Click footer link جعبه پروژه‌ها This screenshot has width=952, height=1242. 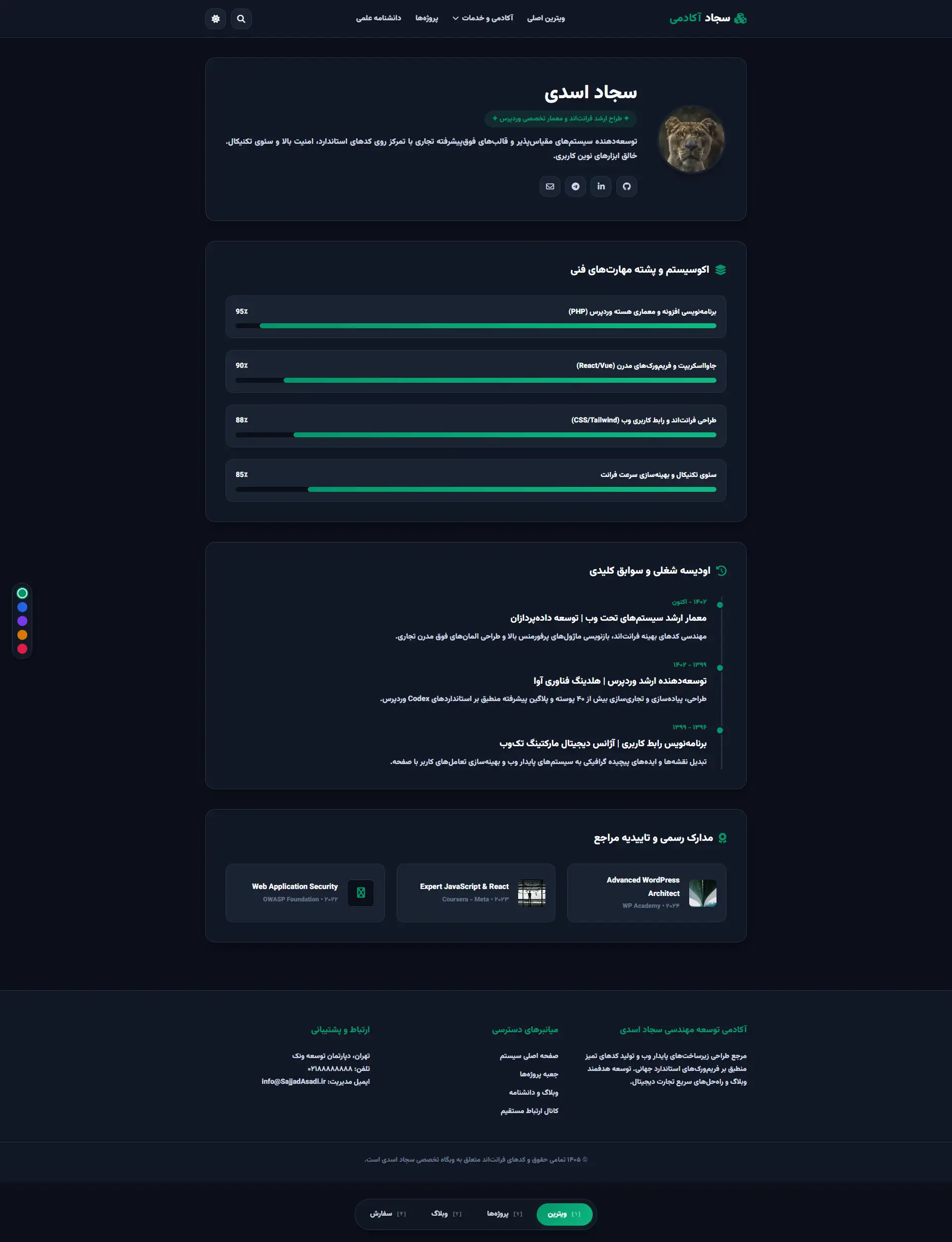coord(539,1074)
